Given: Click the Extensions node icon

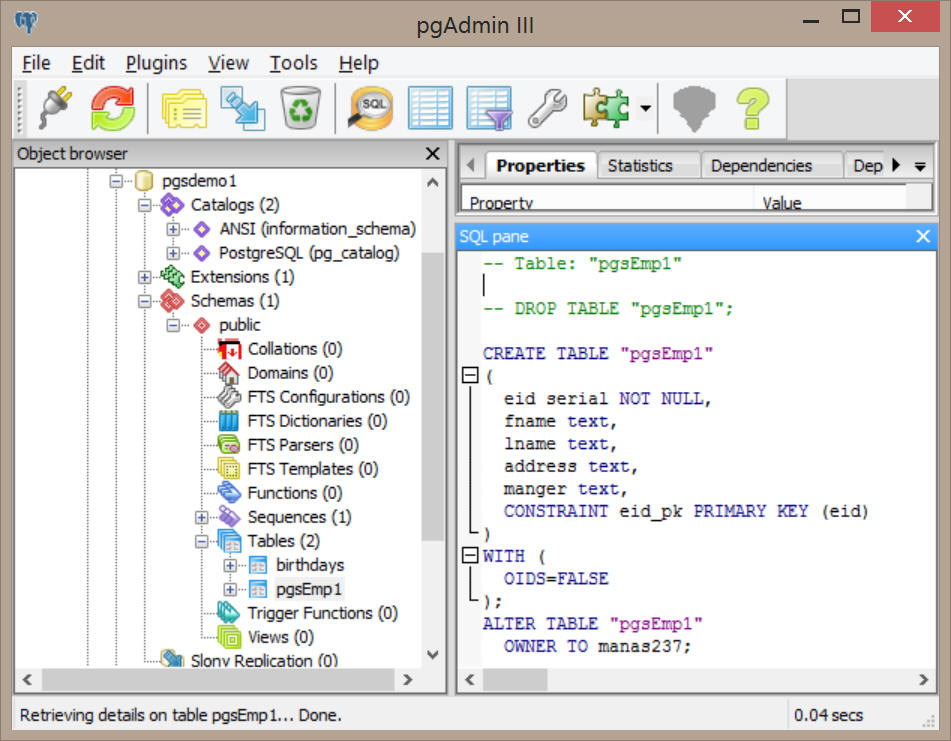Looking at the screenshot, I should point(172,277).
